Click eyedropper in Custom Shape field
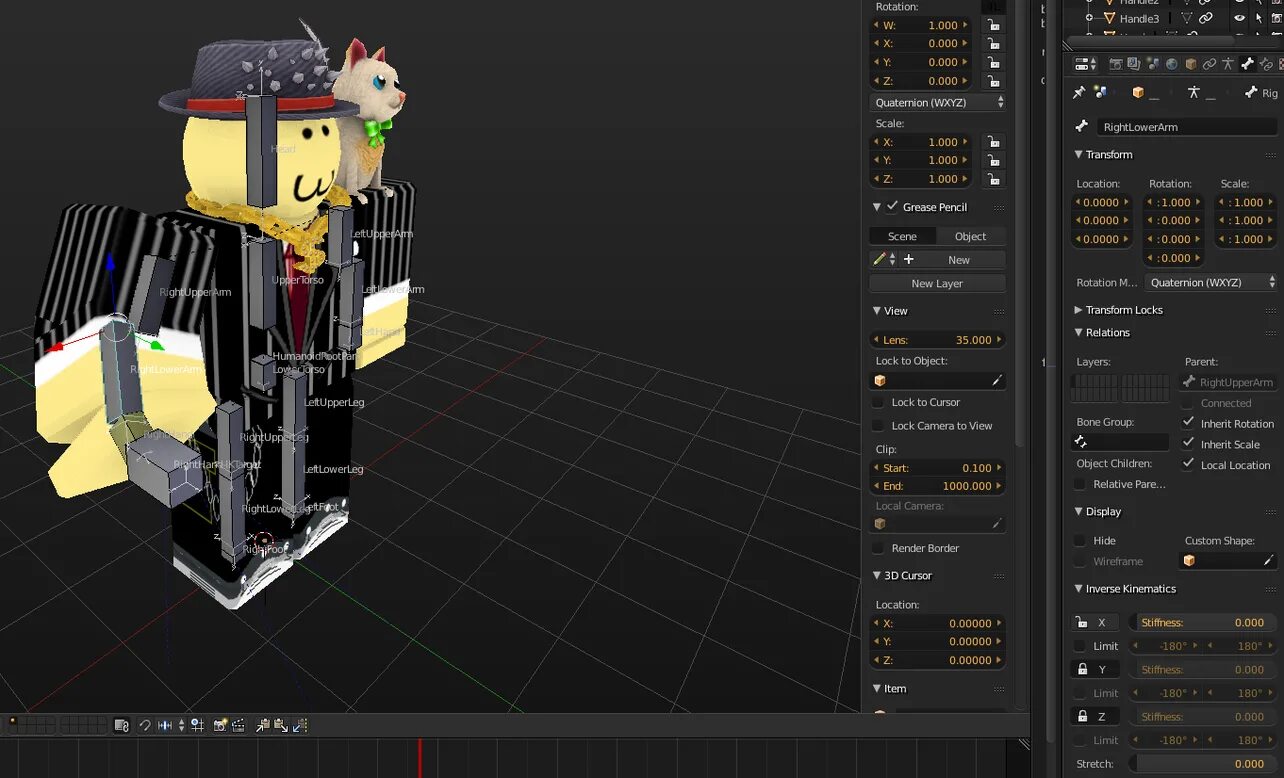The image size is (1284, 778). tap(1268, 561)
